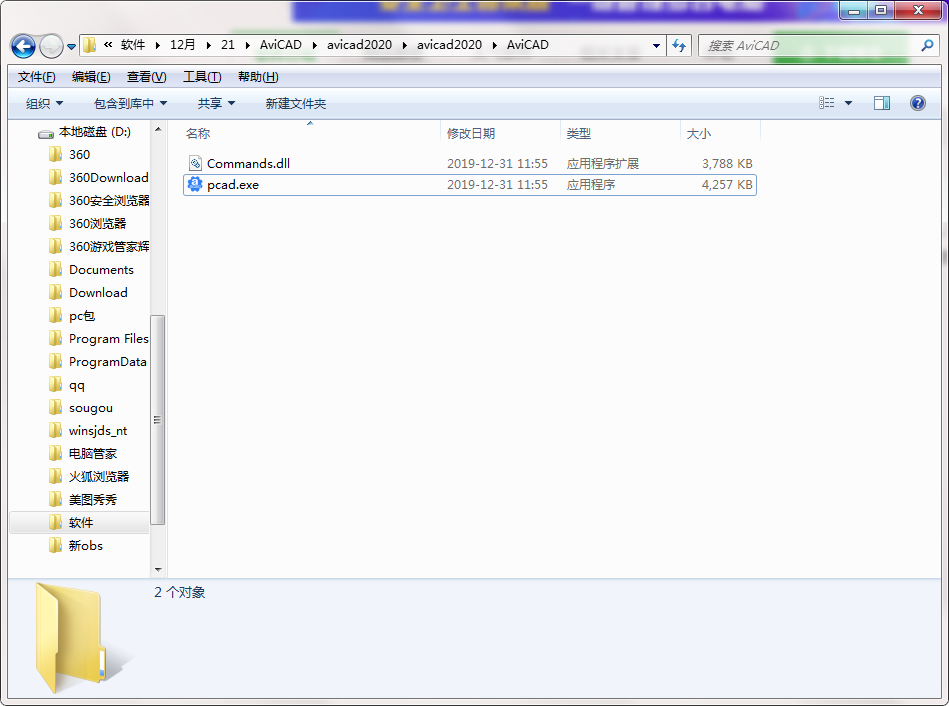Open the 共享 dropdown

216,104
